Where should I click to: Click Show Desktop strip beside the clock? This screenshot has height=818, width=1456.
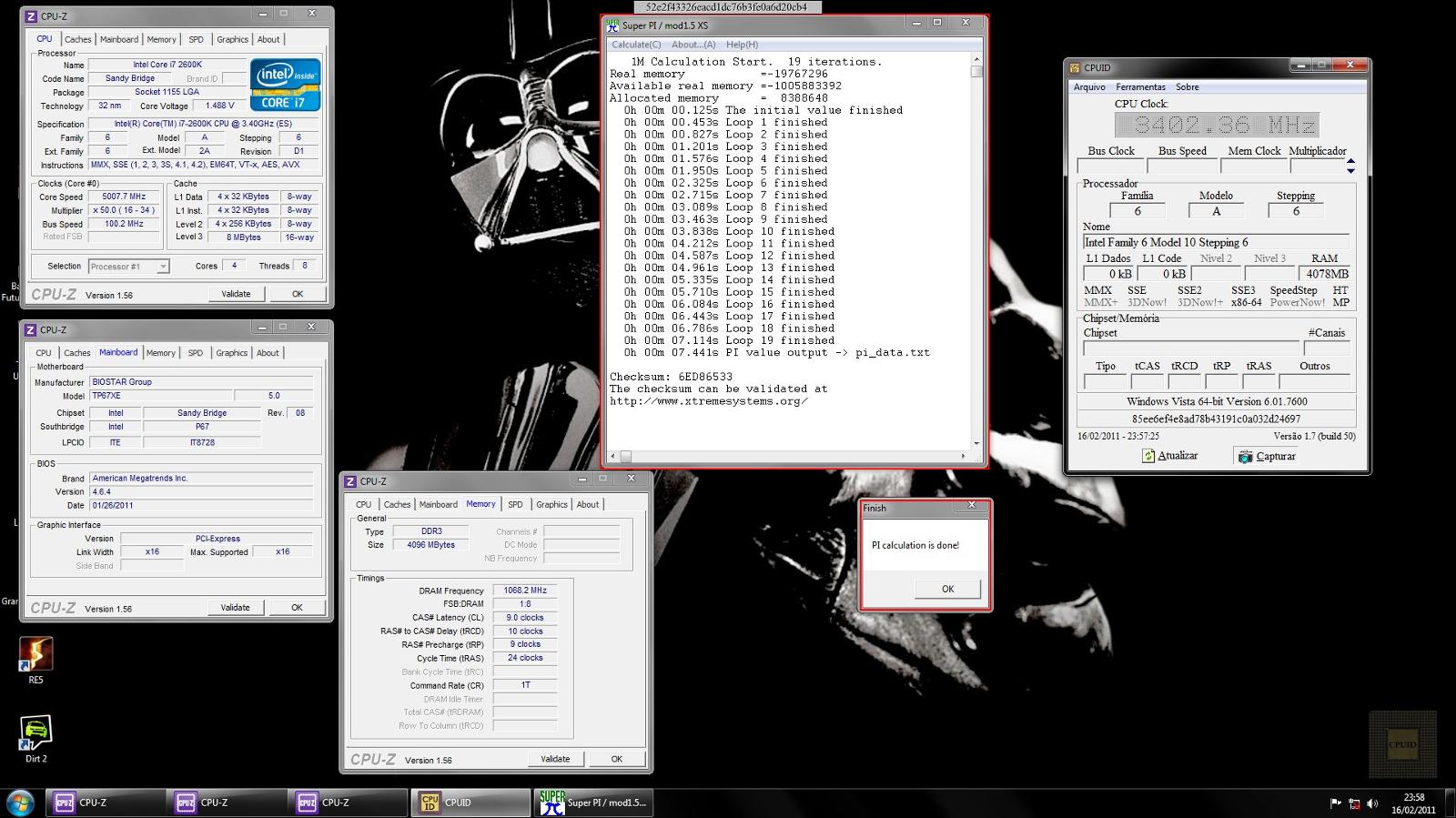pos(1450,803)
